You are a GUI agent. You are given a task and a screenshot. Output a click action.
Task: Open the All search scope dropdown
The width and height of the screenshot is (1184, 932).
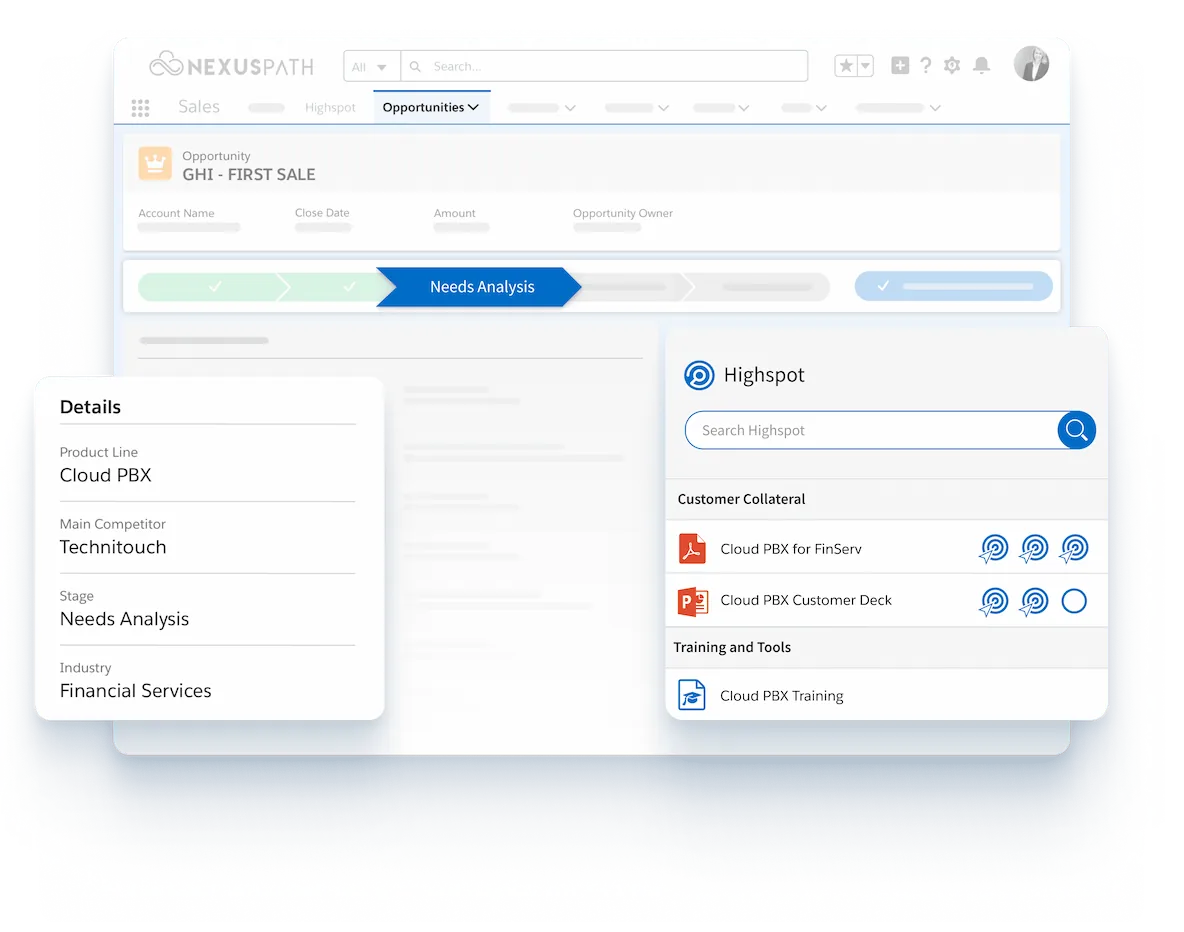(372, 66)
